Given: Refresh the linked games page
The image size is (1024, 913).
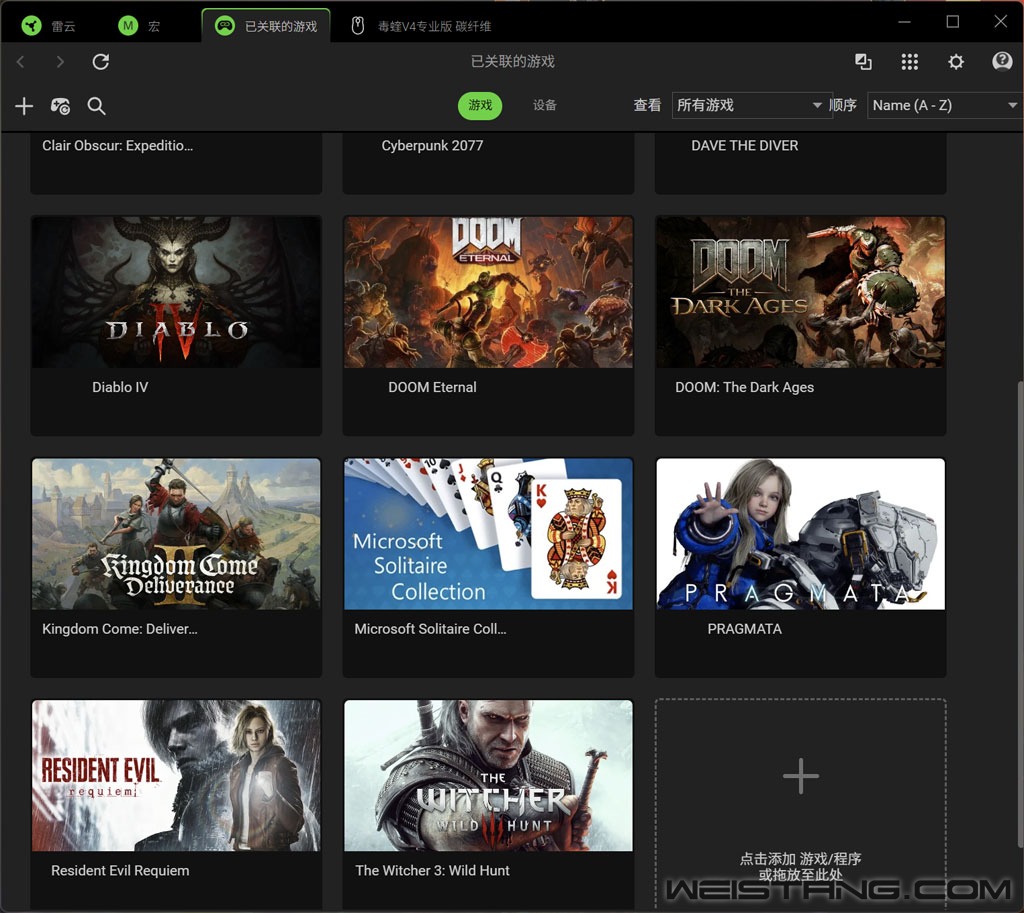Looking at the screenshot, I should (101, 61).
